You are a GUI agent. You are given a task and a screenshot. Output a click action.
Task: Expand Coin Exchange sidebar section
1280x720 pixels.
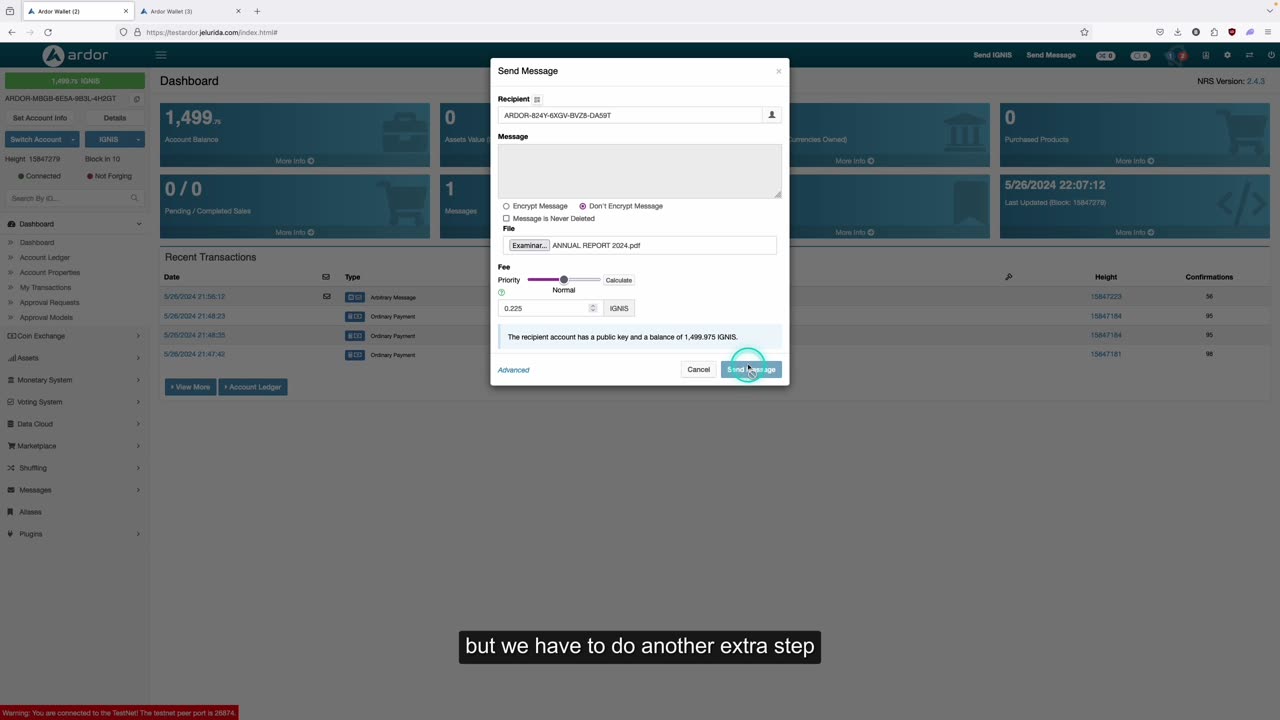(75, 336)
